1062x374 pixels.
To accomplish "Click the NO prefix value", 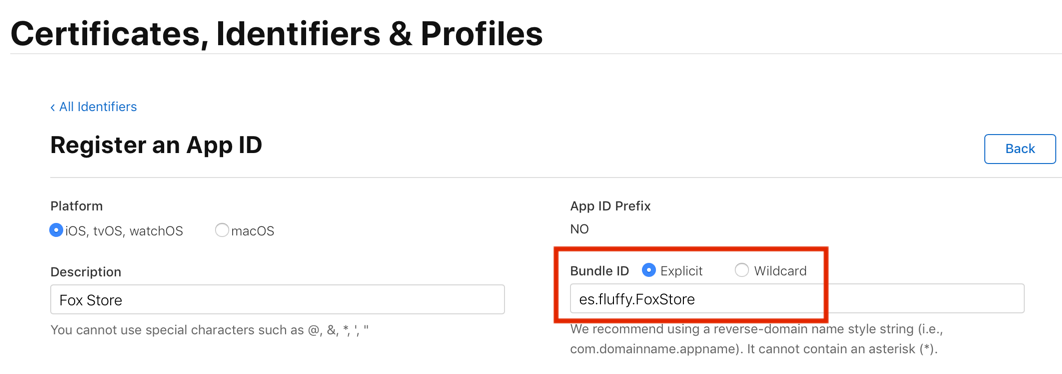I will pyautogui.click(x=579, y=229).
